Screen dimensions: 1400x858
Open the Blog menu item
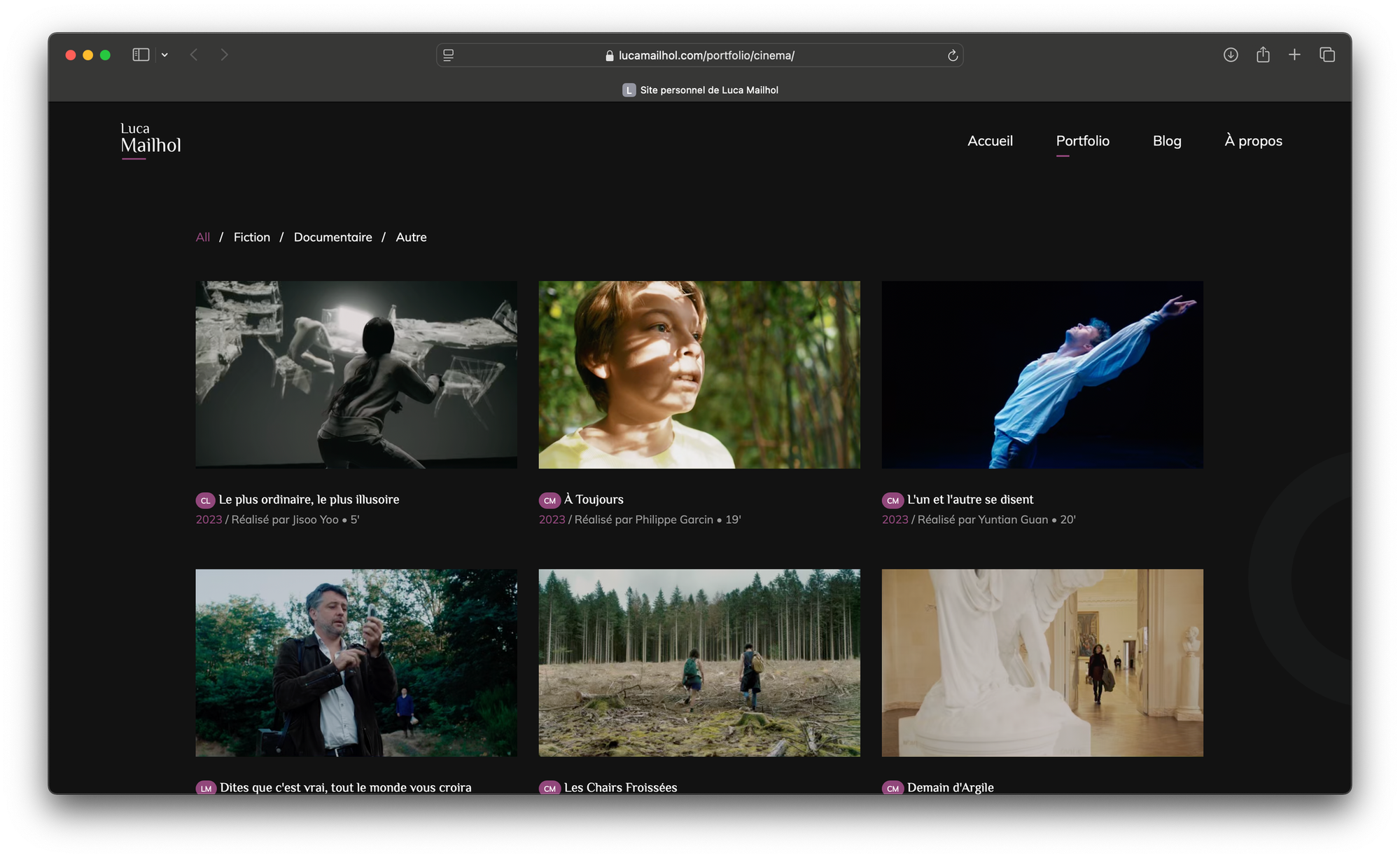[1167, 141]
